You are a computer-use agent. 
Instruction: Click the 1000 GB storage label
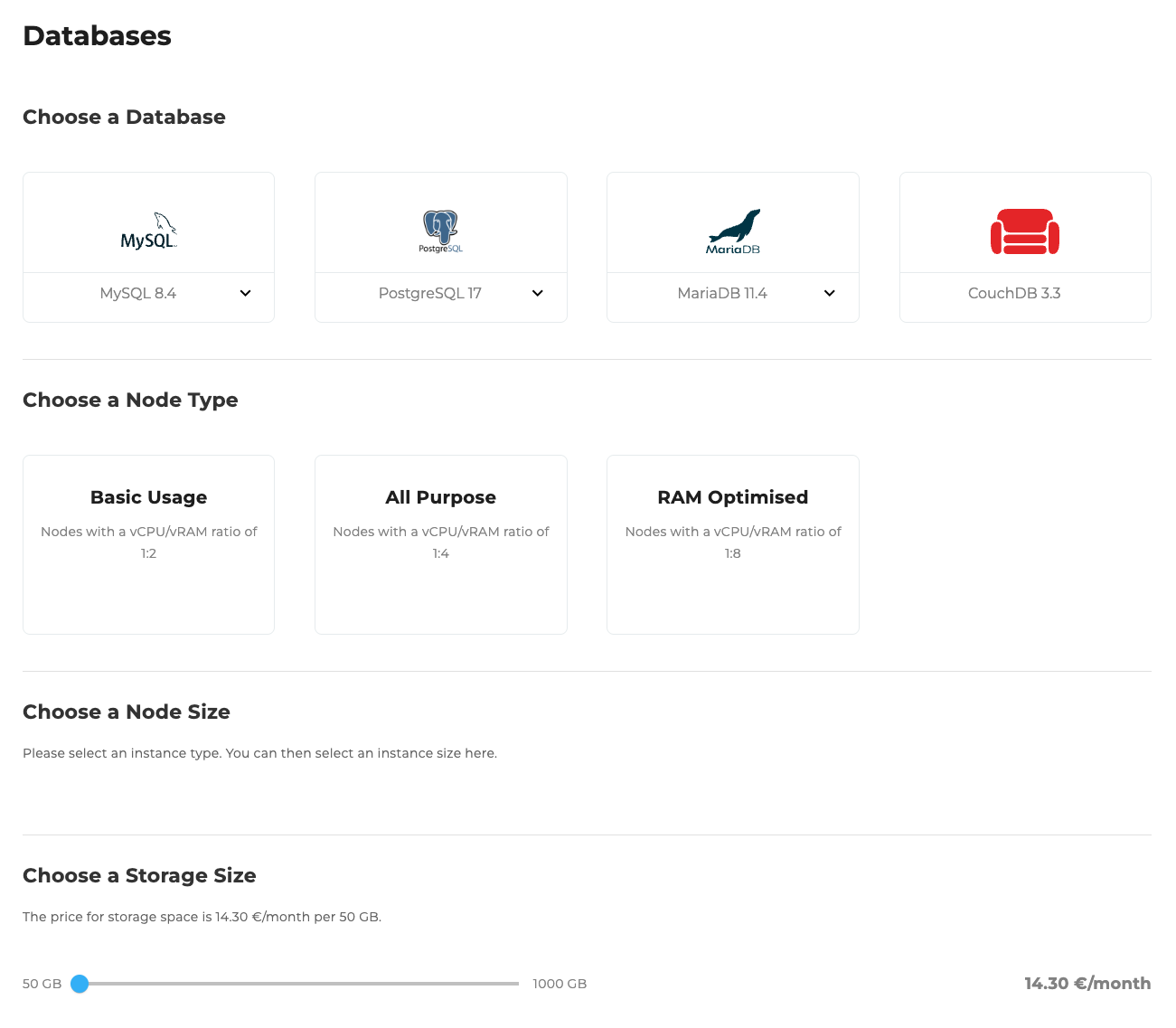[560, 984]
